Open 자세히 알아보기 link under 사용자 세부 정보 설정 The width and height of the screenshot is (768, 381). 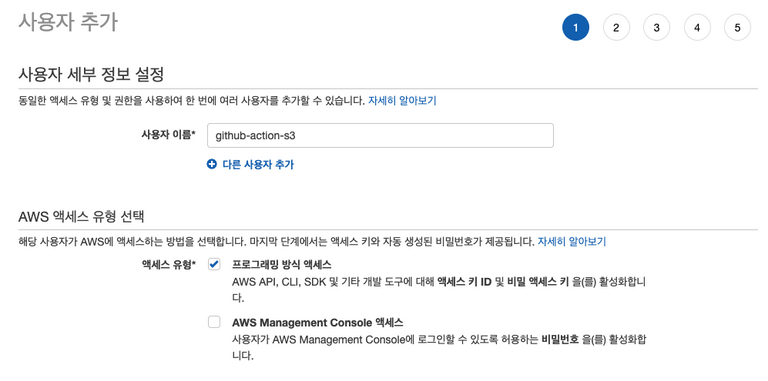402,101
